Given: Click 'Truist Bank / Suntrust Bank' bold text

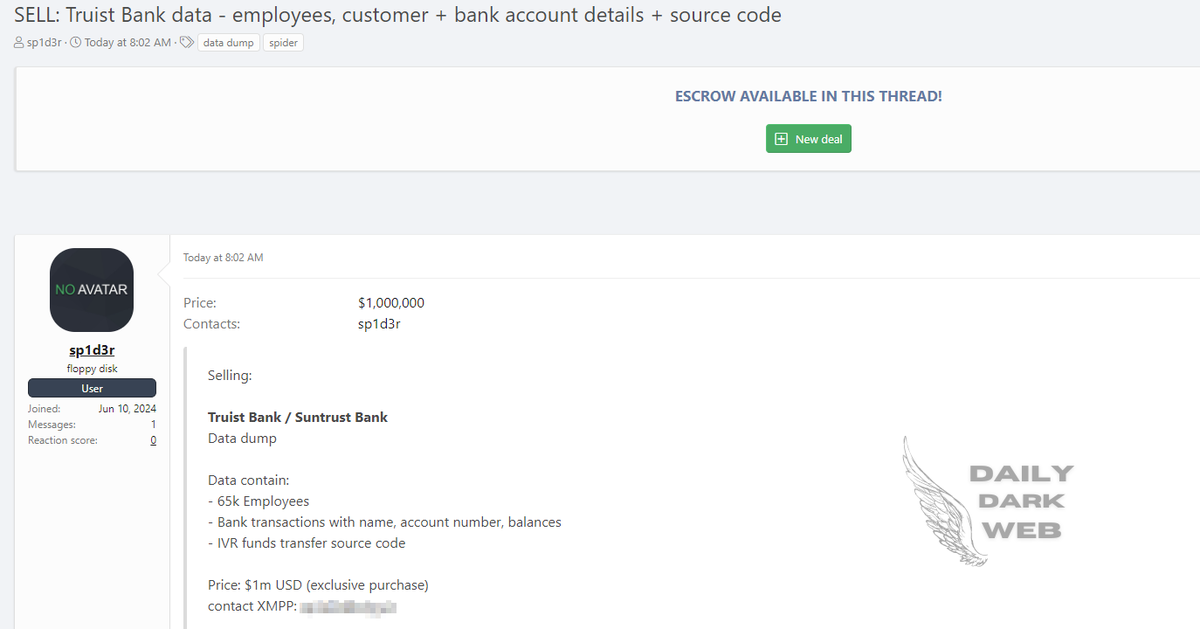Looking at the screenshot, I should pos(298,417).
